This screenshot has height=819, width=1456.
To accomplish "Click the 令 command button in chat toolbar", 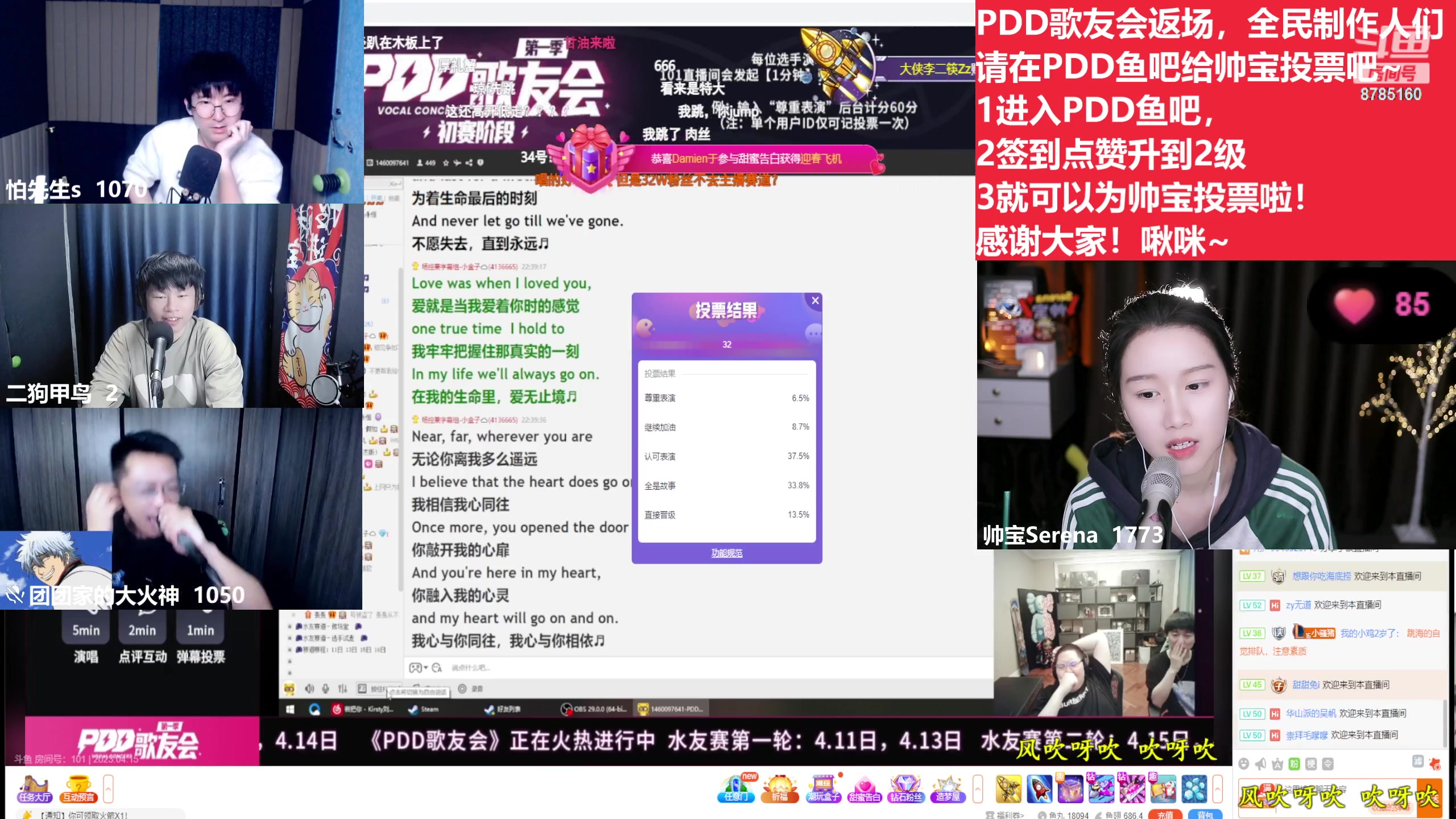I will click(x=1327, y=764).
